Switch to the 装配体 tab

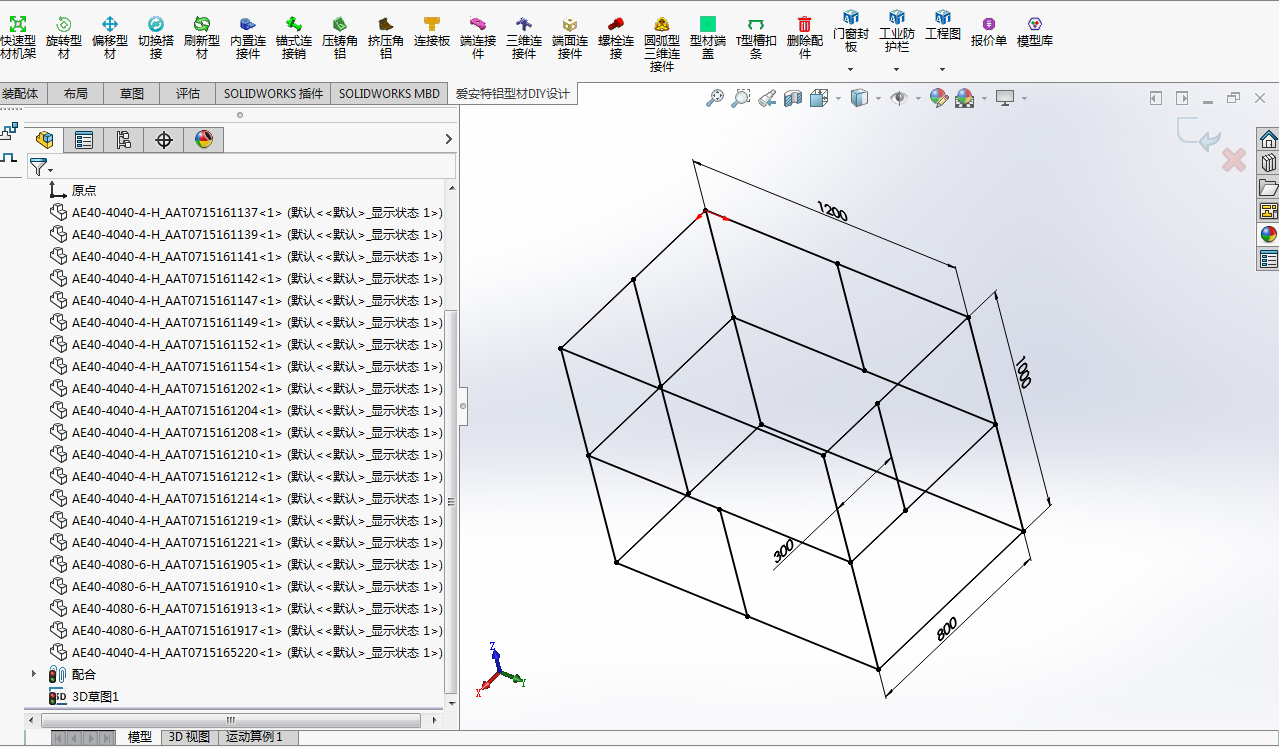(20, 94)
